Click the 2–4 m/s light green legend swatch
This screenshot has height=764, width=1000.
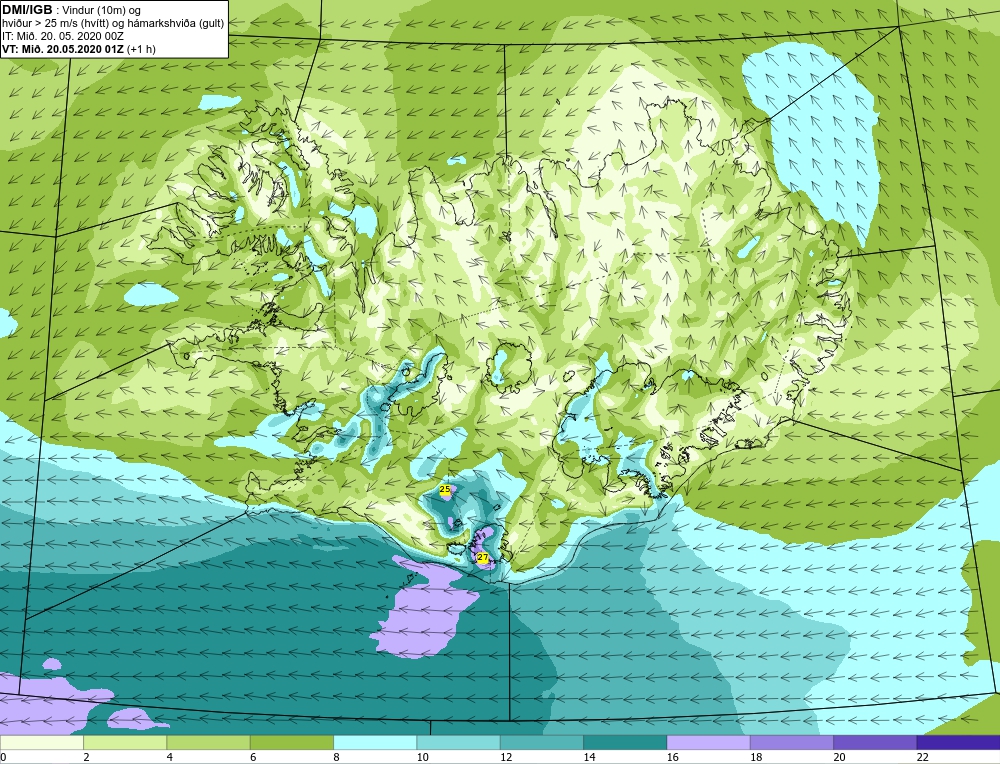coord(125,742)
